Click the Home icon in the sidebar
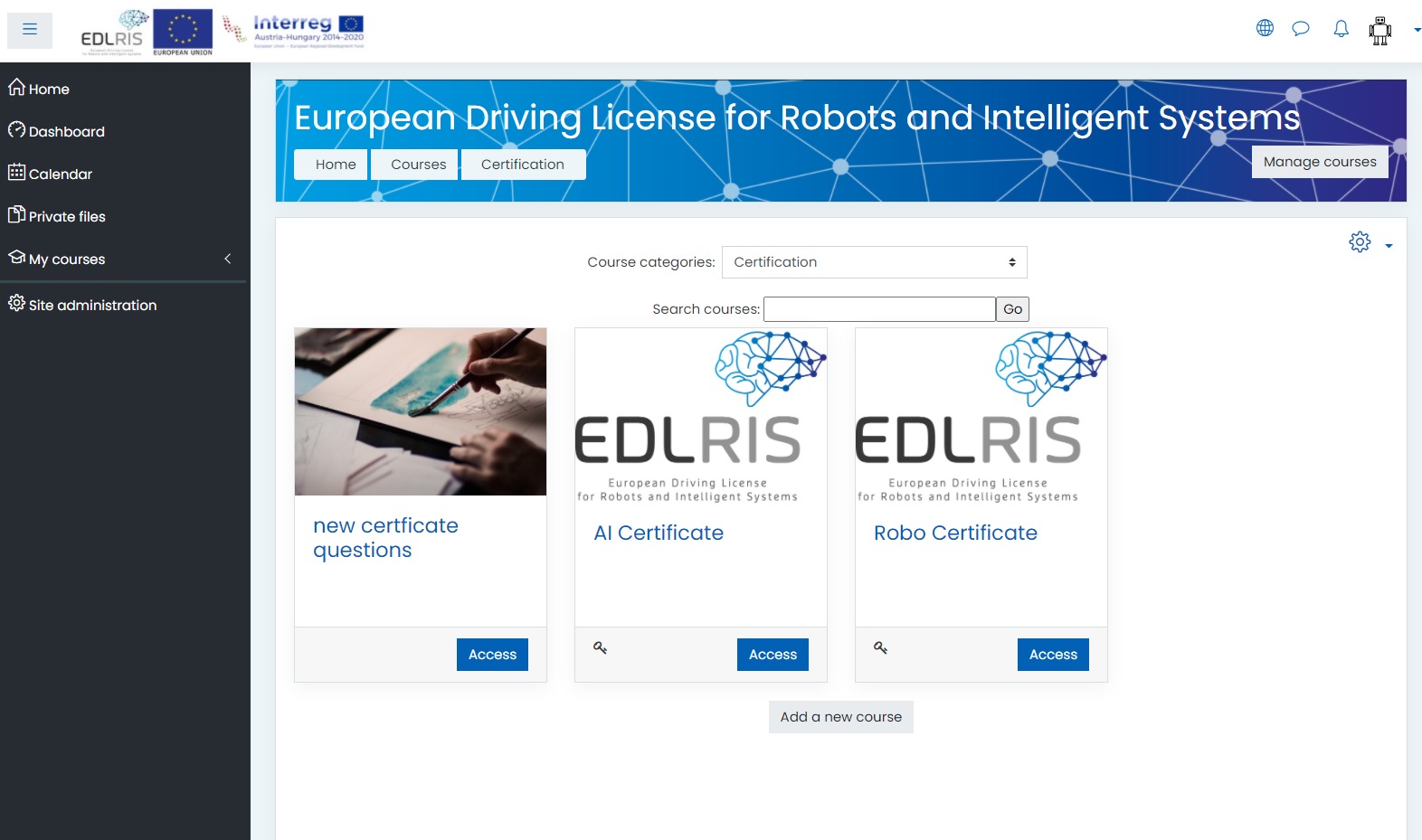The height and width of the screenshot is (840, 1422). (16, 87)
